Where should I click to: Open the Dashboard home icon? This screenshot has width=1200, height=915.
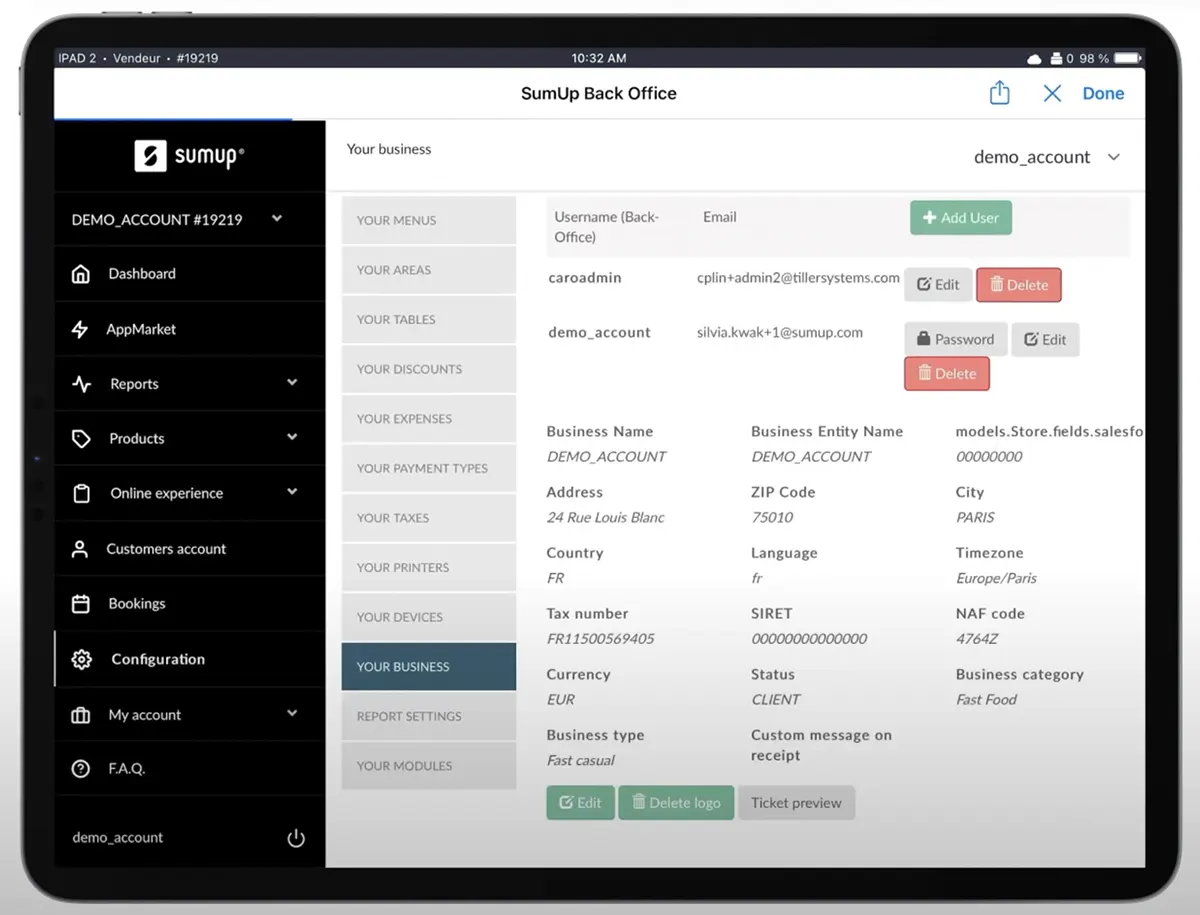pyautogui.click(x=81, y=274)
